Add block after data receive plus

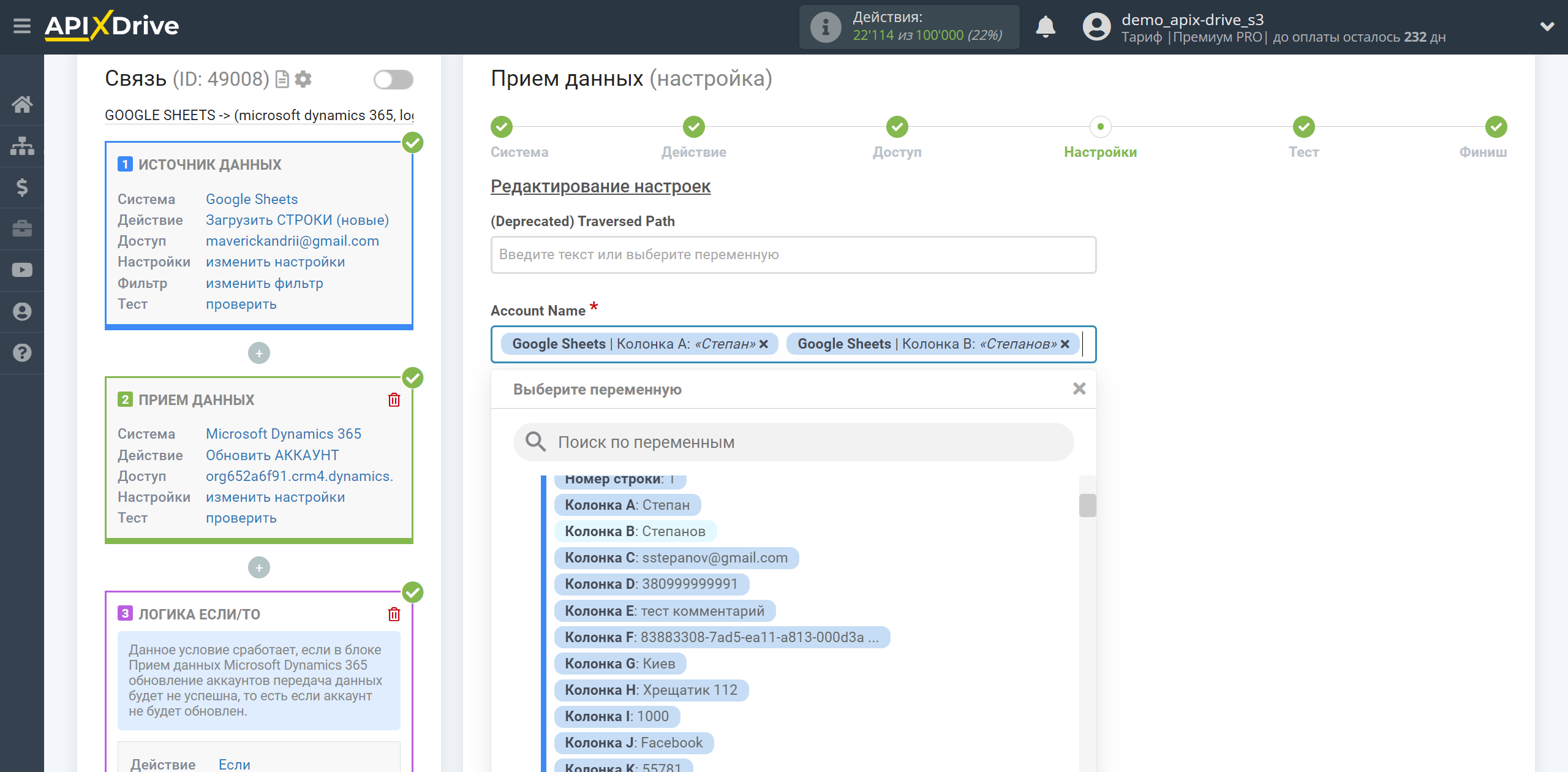tap(259, 567)
